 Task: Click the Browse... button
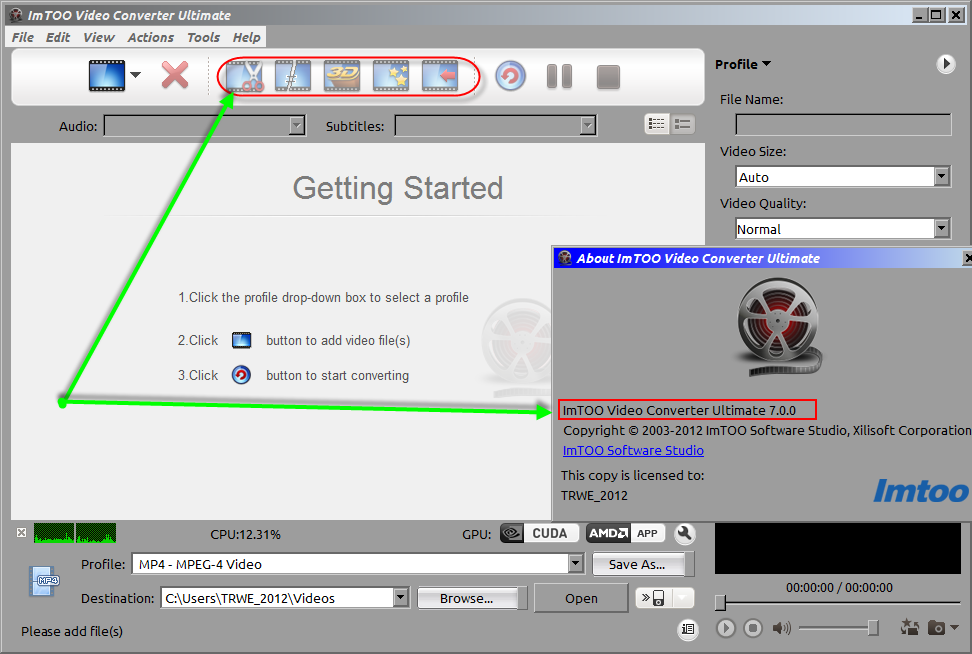click(467, 598)
